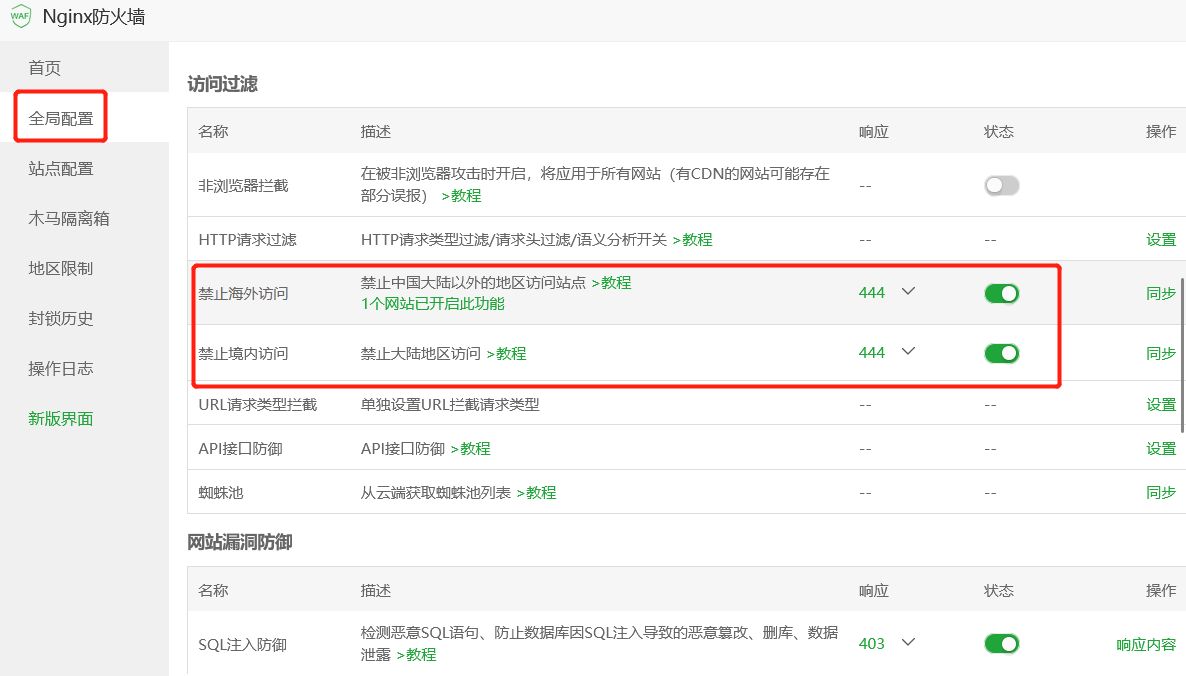Go to 站点配置 page
1186x676 pixels.
(x=61, y=169)
